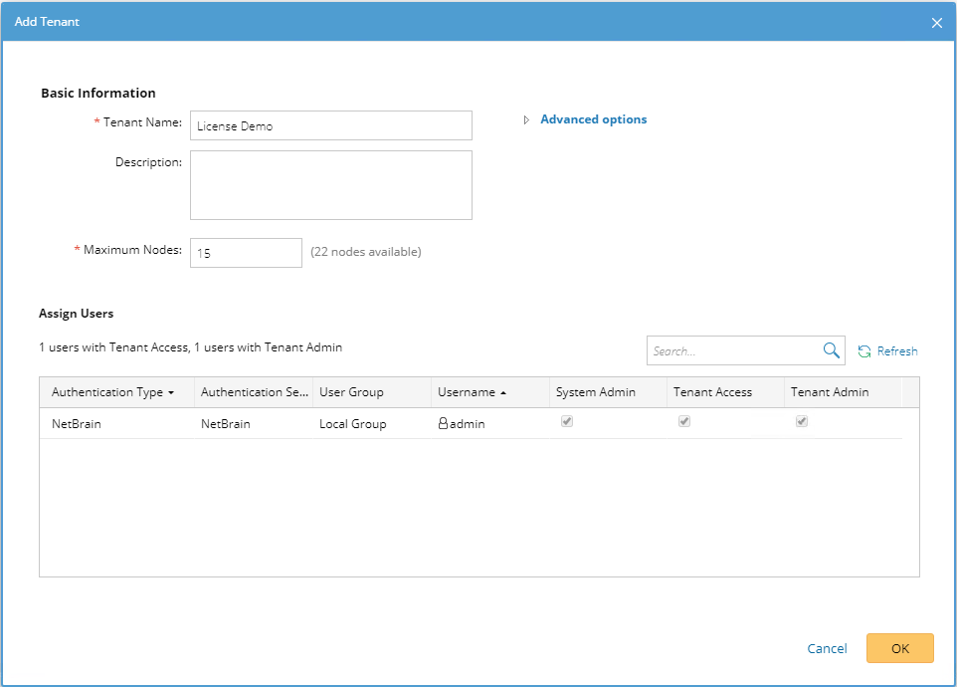
Task: Open the Advanced options link
Action: coord(593,119)
